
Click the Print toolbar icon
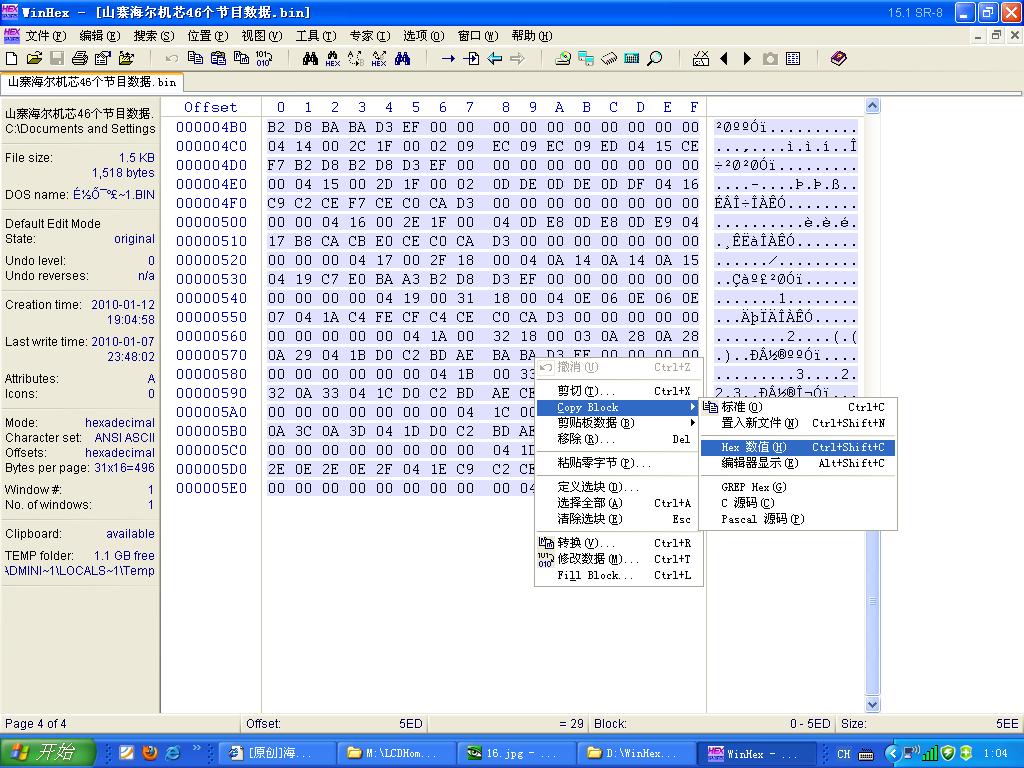click(x=80, y=59)
